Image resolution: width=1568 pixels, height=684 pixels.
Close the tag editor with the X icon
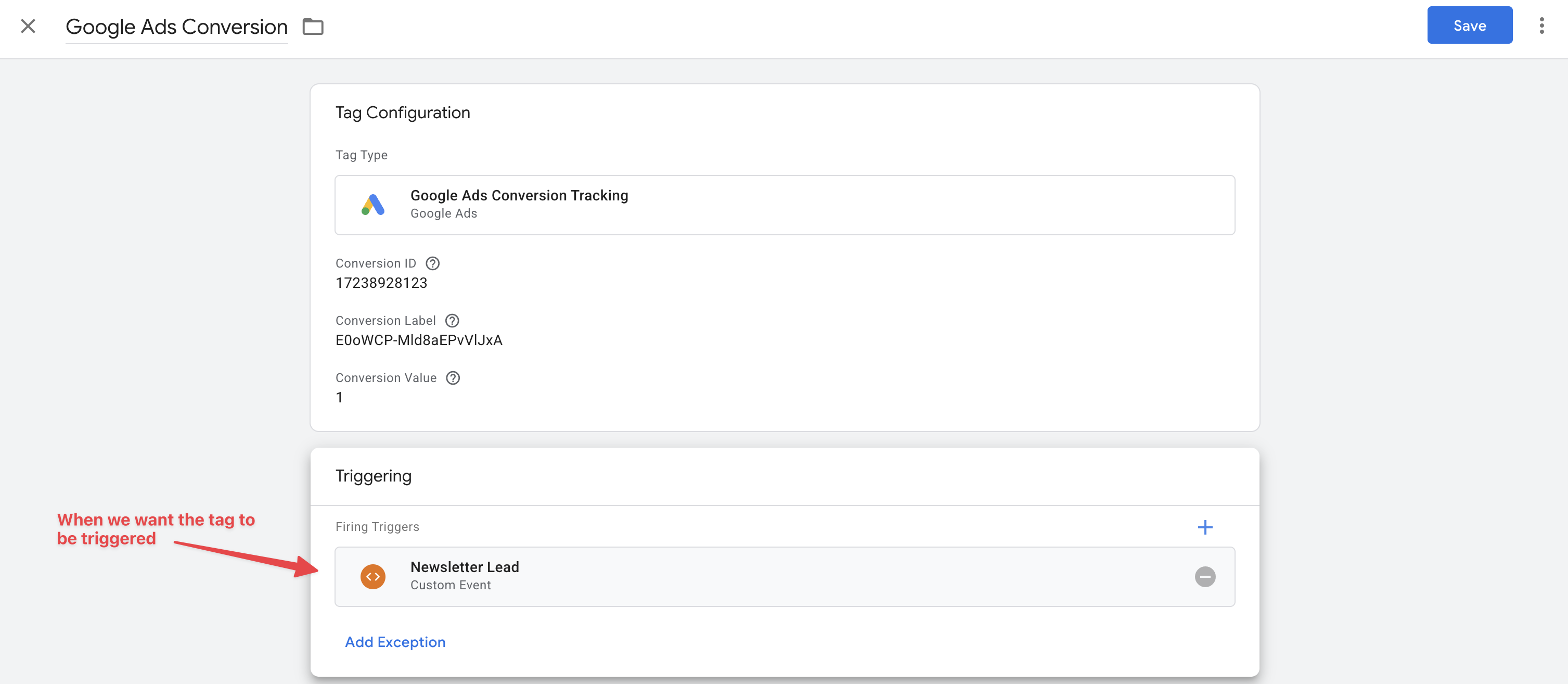[x=28, y=26]
